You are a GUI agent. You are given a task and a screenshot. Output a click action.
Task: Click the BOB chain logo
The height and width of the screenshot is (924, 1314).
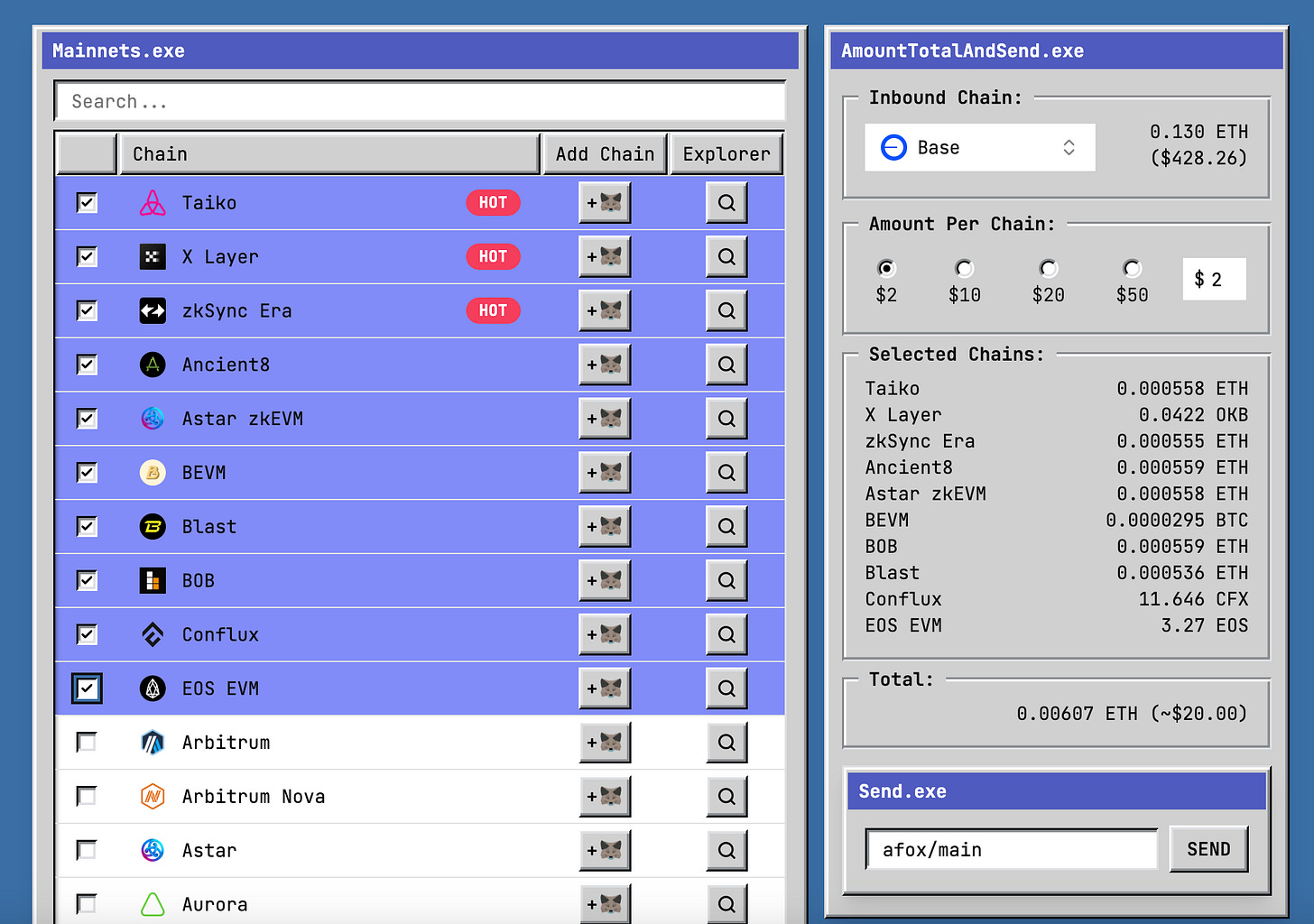coord(153,580)
